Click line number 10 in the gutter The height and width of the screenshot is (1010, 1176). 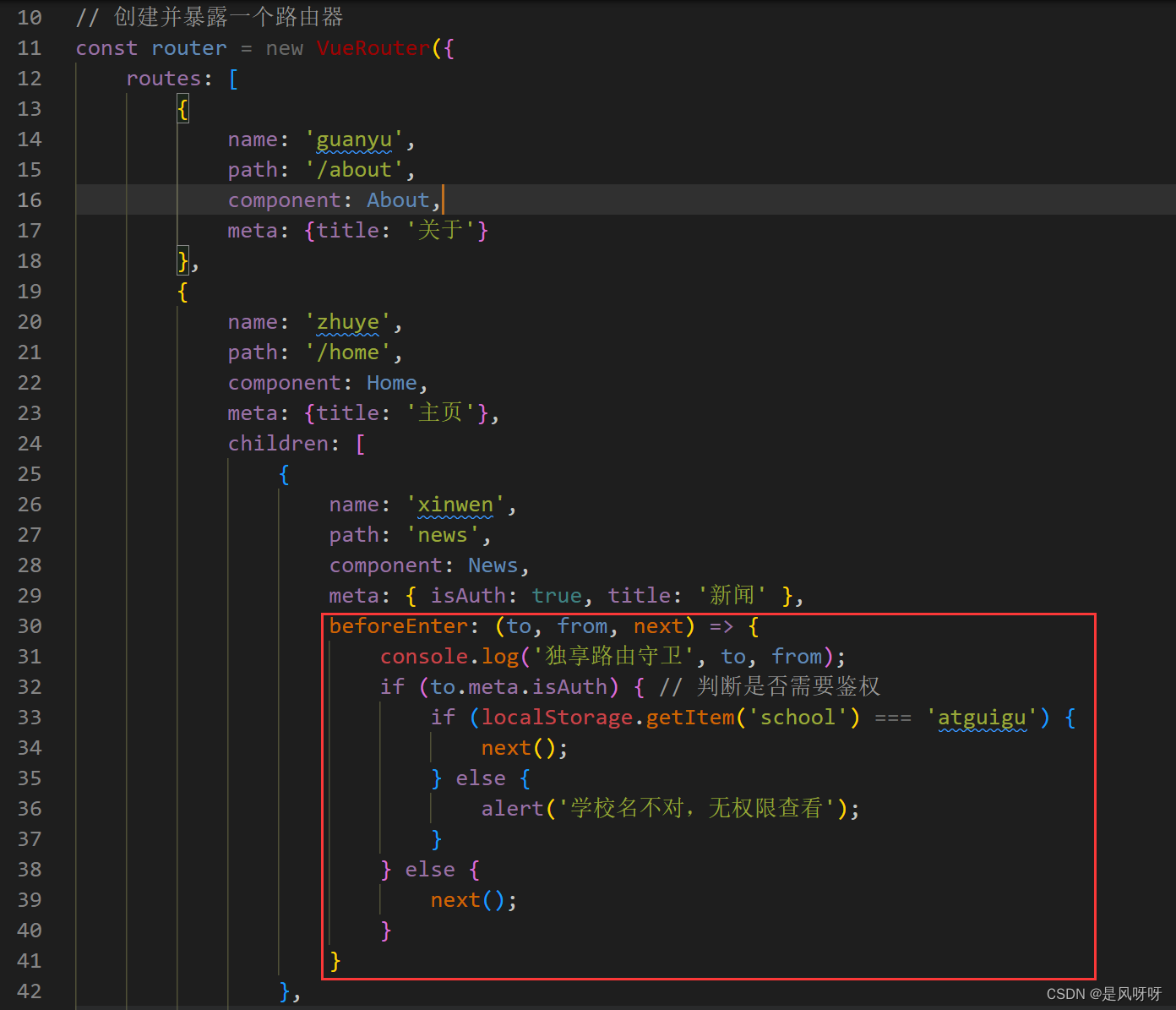coord(30,18)
